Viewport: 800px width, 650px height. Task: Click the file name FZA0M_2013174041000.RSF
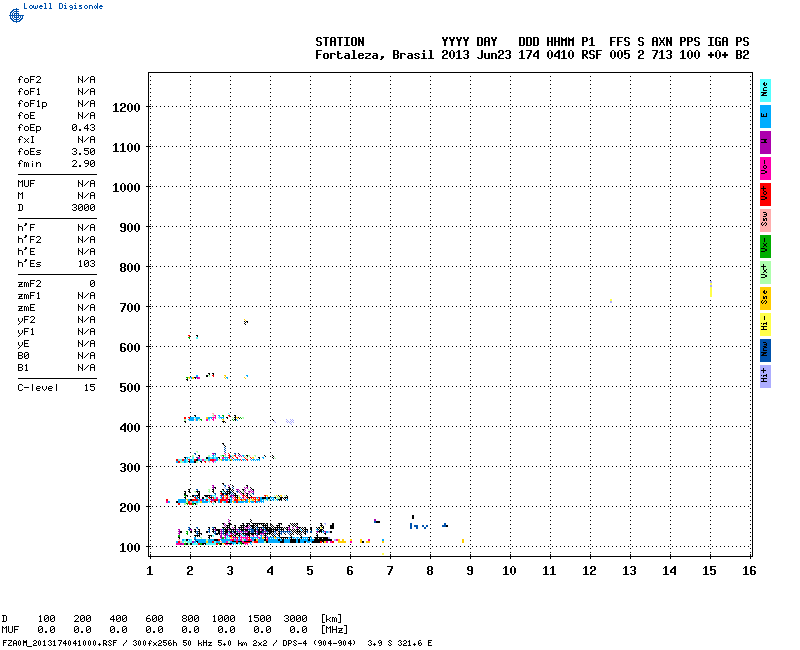pos(60,643)
